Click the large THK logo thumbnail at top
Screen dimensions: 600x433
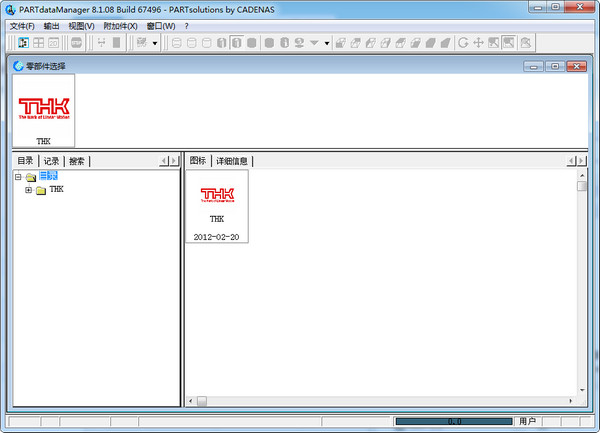[x=44, y=110]
